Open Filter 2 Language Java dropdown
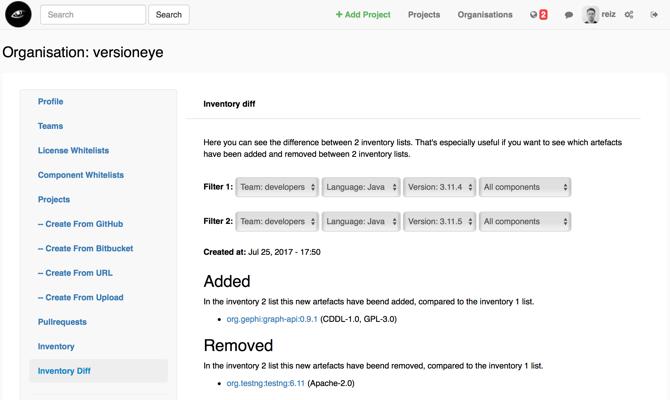This screenshot has height=400, width=670. click(361, 222)
